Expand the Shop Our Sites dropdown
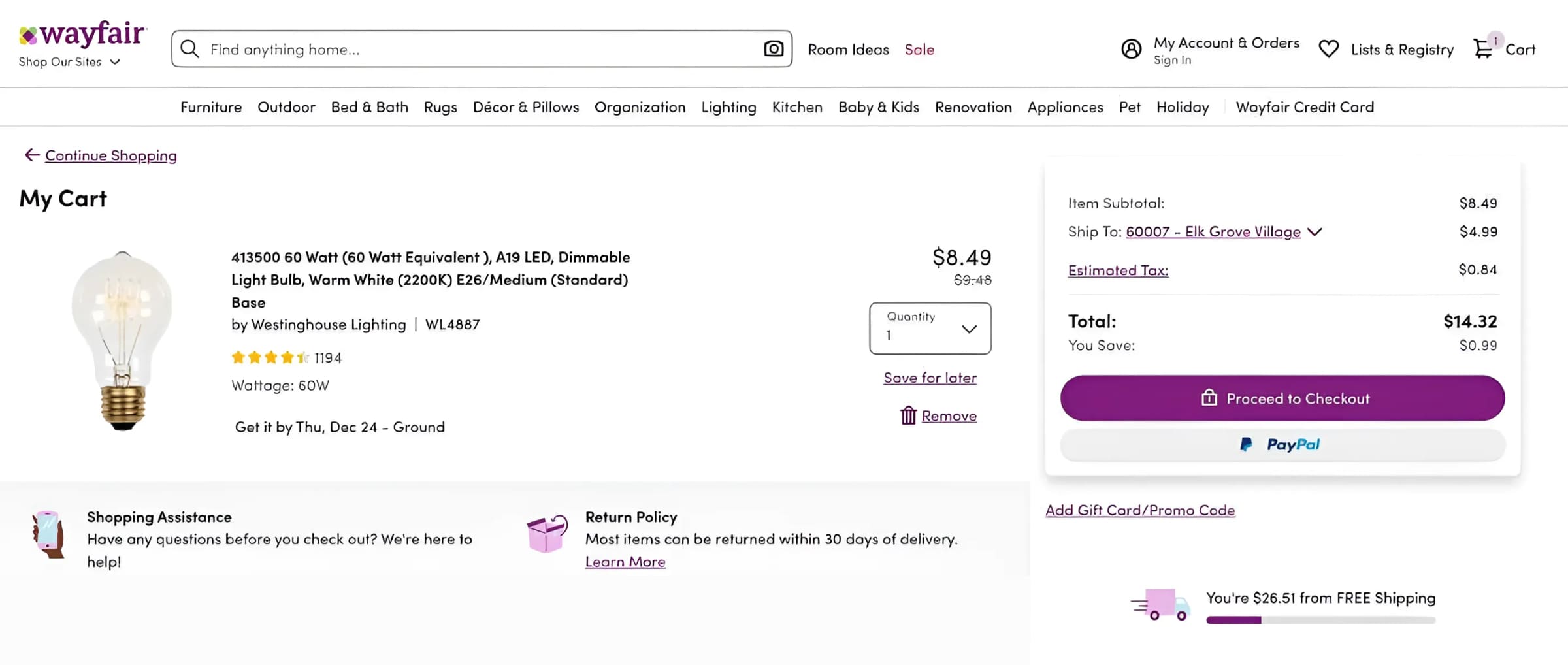Viewport: 1568px width, 665px height. pos(69,62)
